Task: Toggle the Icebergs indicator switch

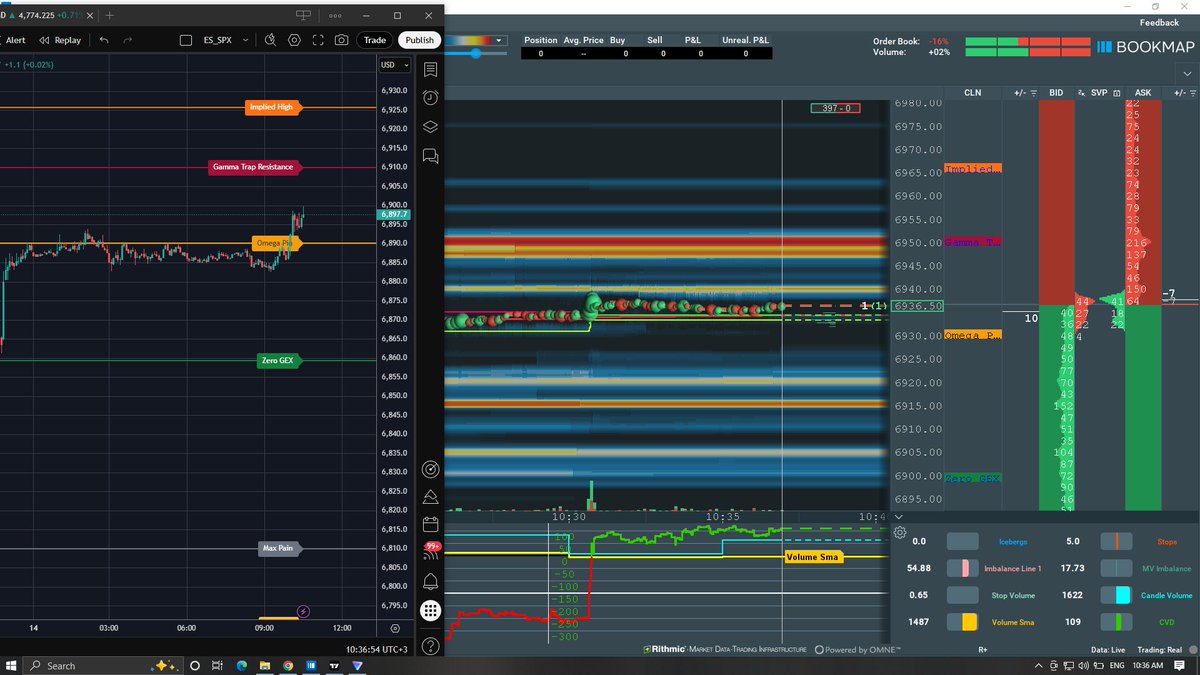Action: [x=963, y=541]
